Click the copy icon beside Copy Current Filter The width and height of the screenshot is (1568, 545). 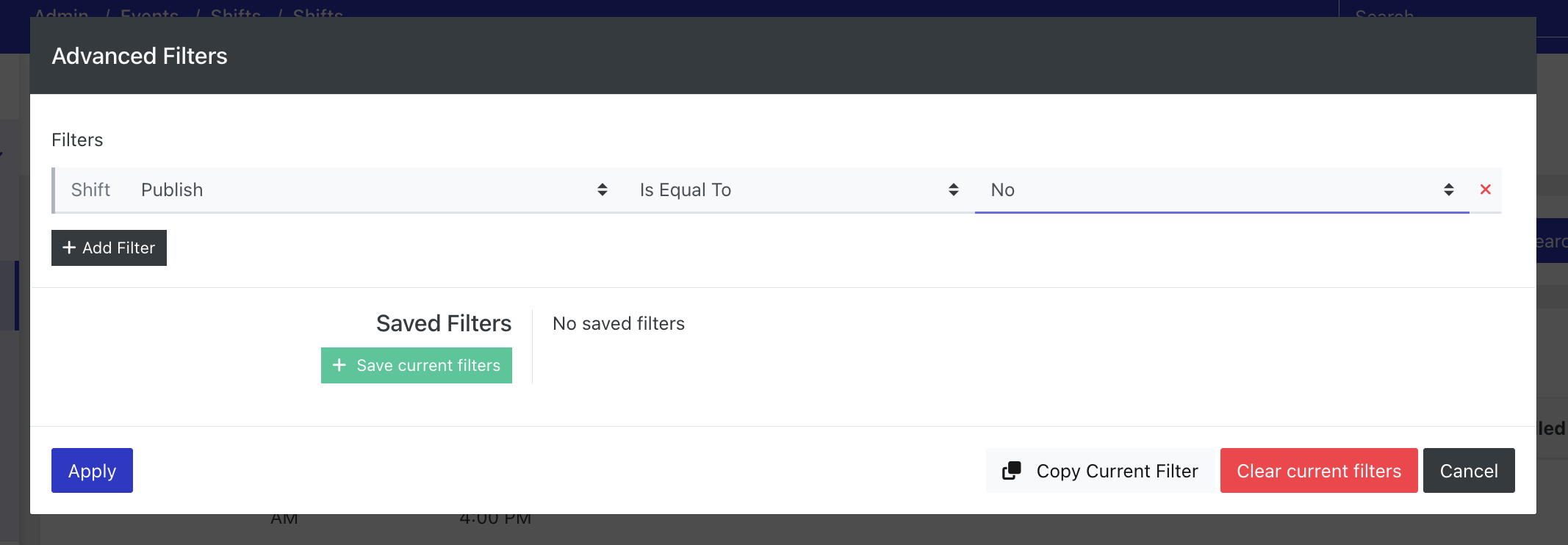click(x=1012, y=470)
